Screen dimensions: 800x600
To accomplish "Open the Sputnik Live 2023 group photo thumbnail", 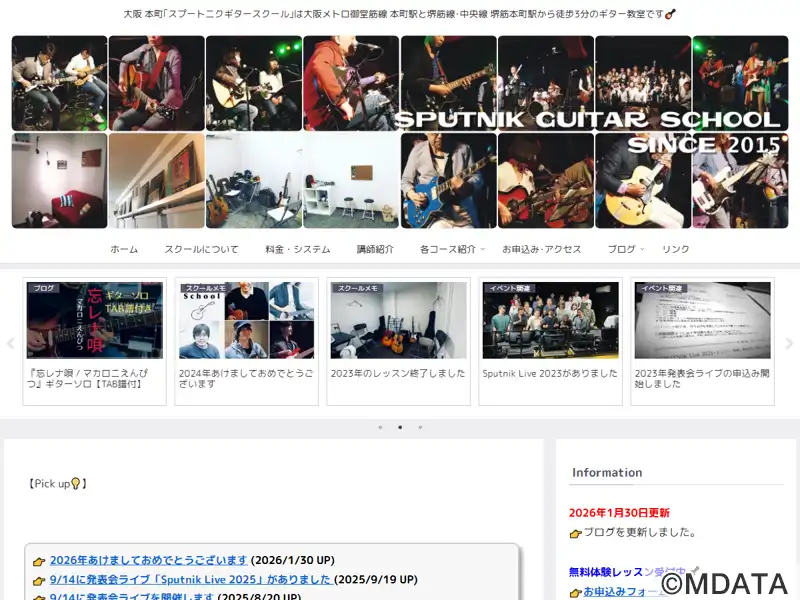I will click(x=551, y=320).
